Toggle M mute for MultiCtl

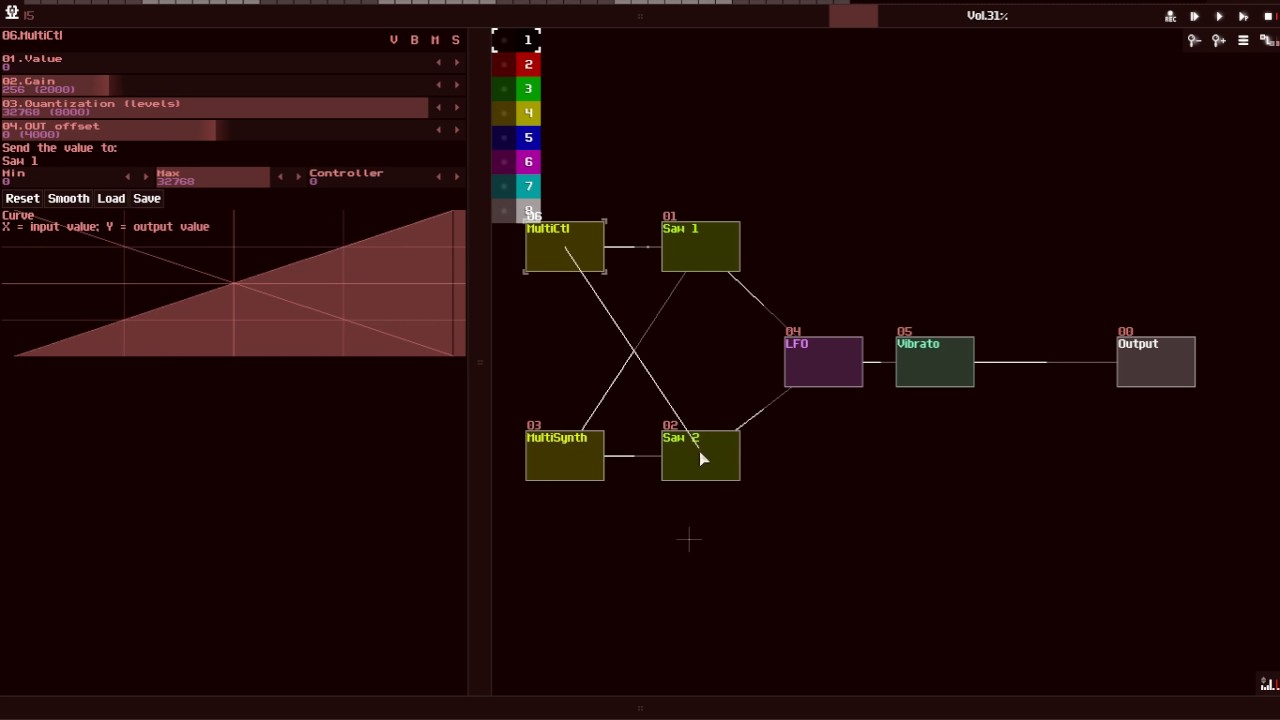[x=435, y=40]
